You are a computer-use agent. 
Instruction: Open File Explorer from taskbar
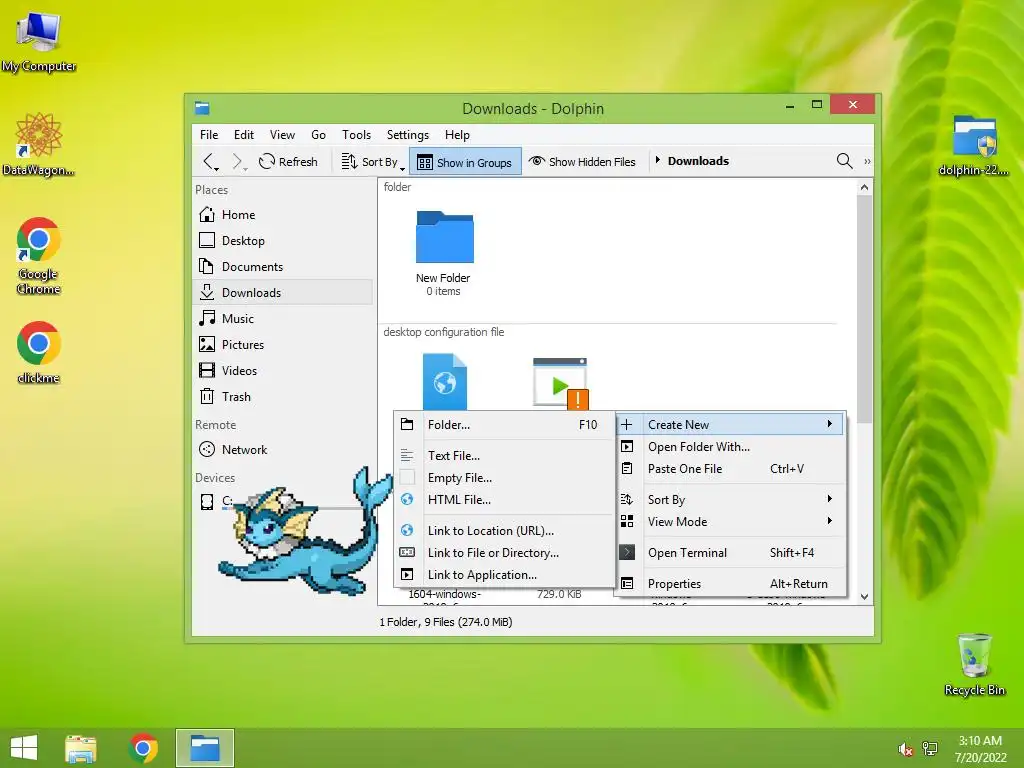(x=81, y=748)
